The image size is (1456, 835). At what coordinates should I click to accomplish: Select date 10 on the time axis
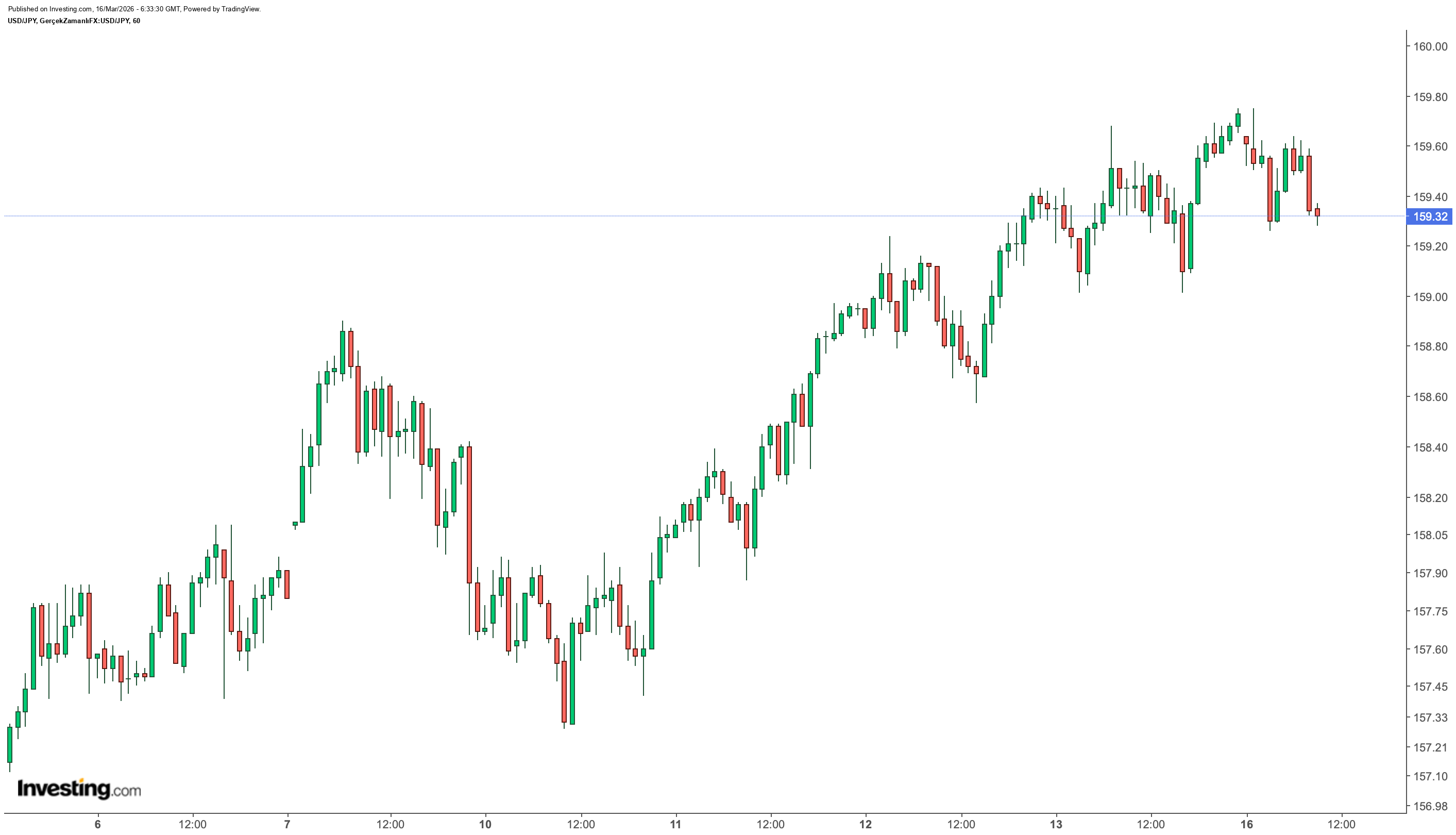[485, 824]
